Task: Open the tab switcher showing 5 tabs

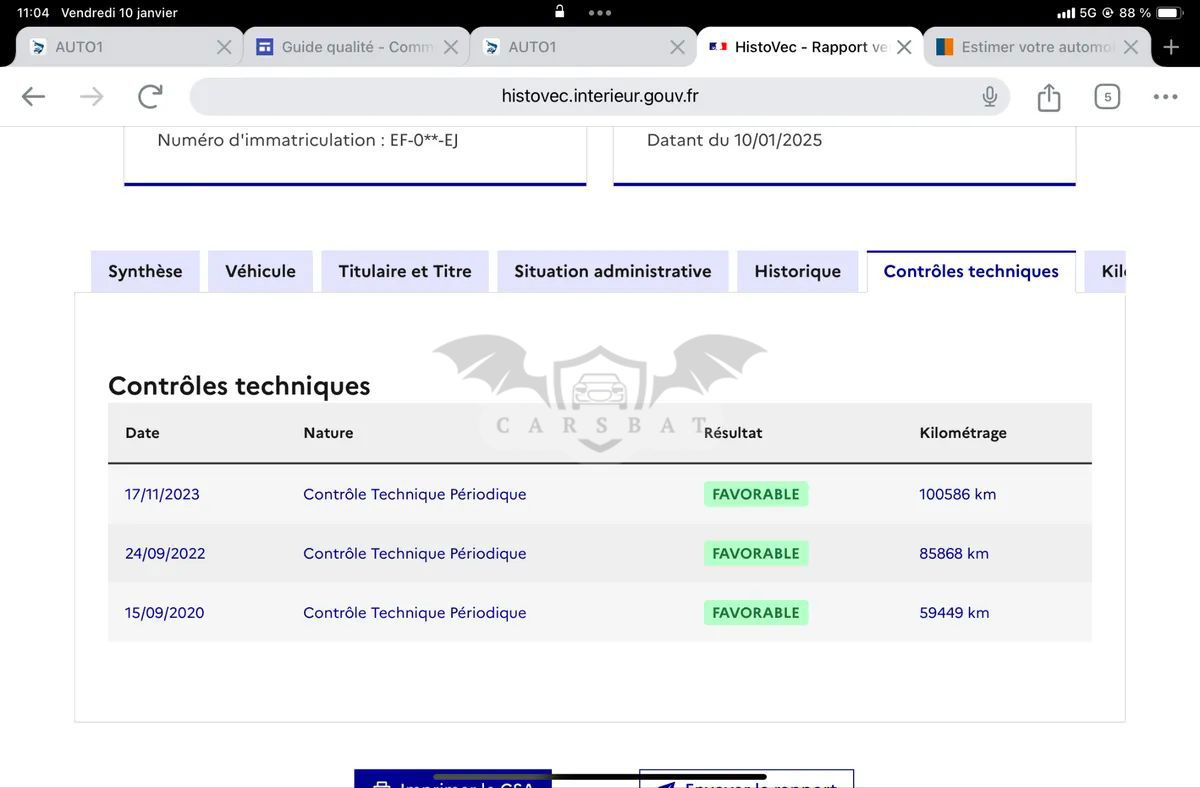Action: pos(1107,97)
